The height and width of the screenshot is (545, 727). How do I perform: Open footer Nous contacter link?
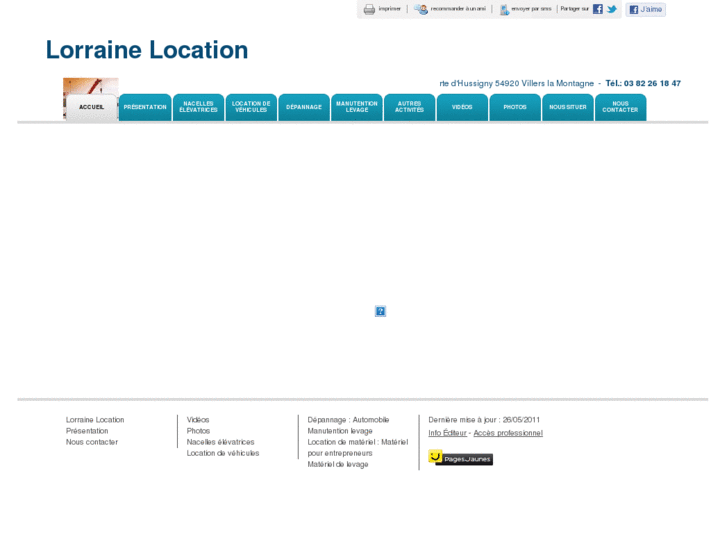click(92, 442)
